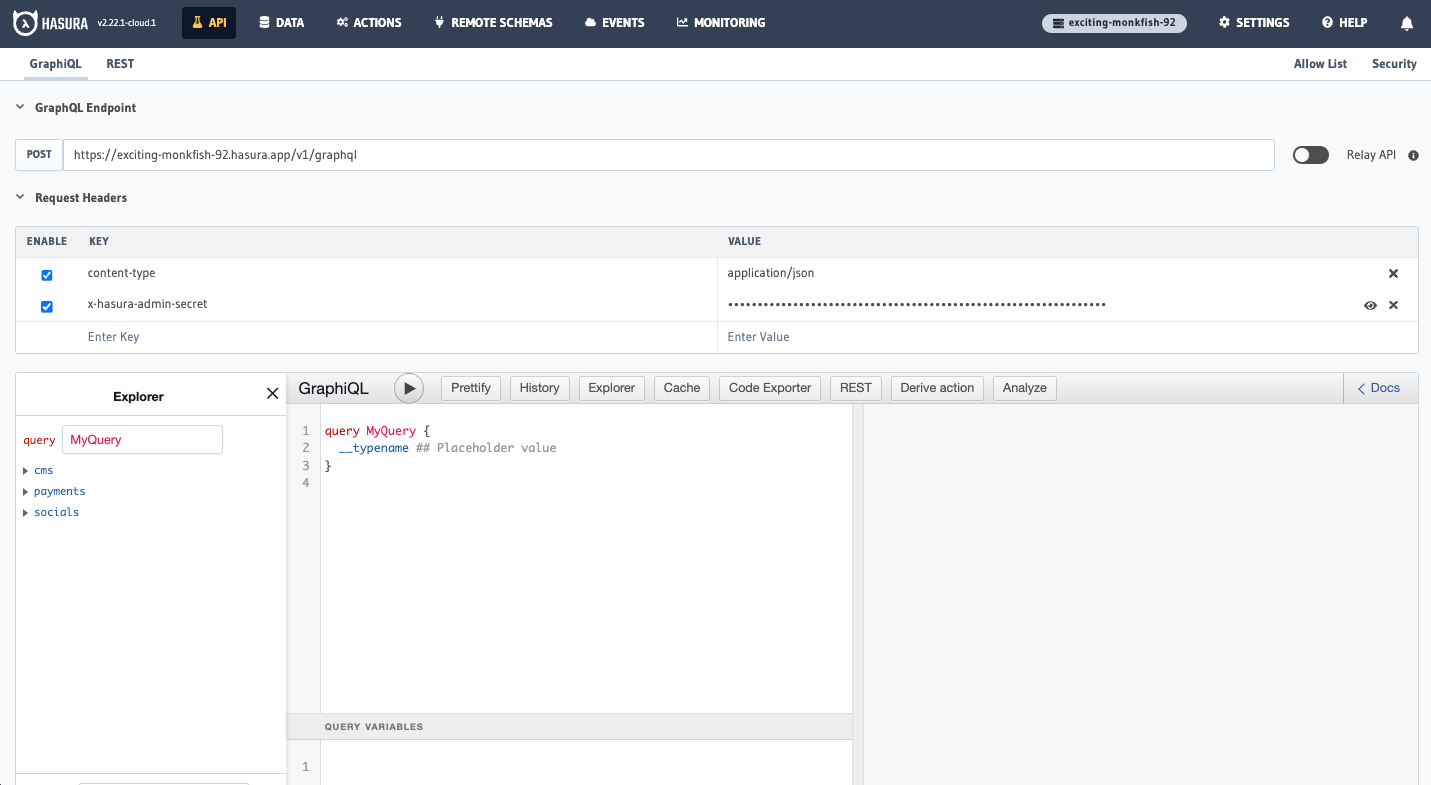Open the DATA section in the top nav

point(281,22)
